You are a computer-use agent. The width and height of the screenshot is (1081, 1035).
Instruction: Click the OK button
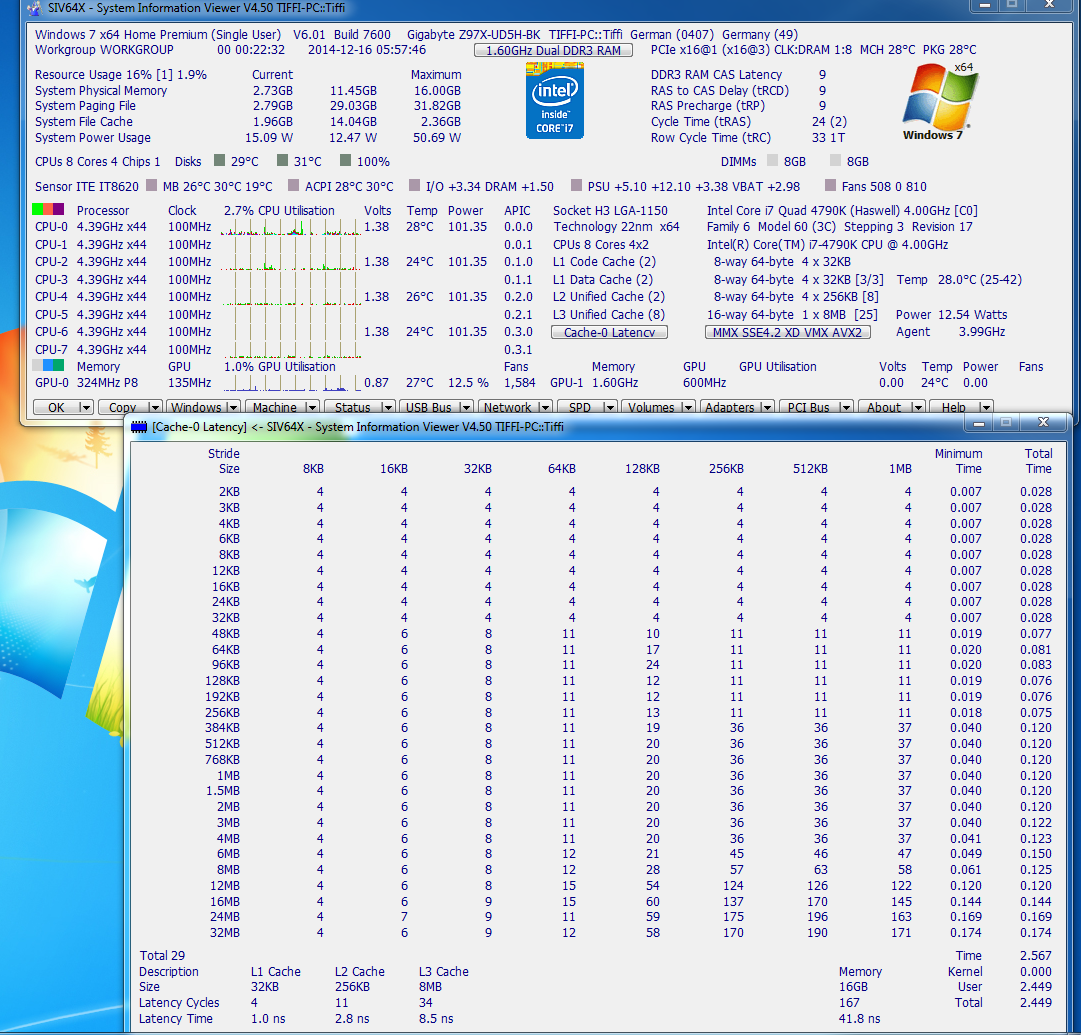pyautogui.click(x=57, y=407)
